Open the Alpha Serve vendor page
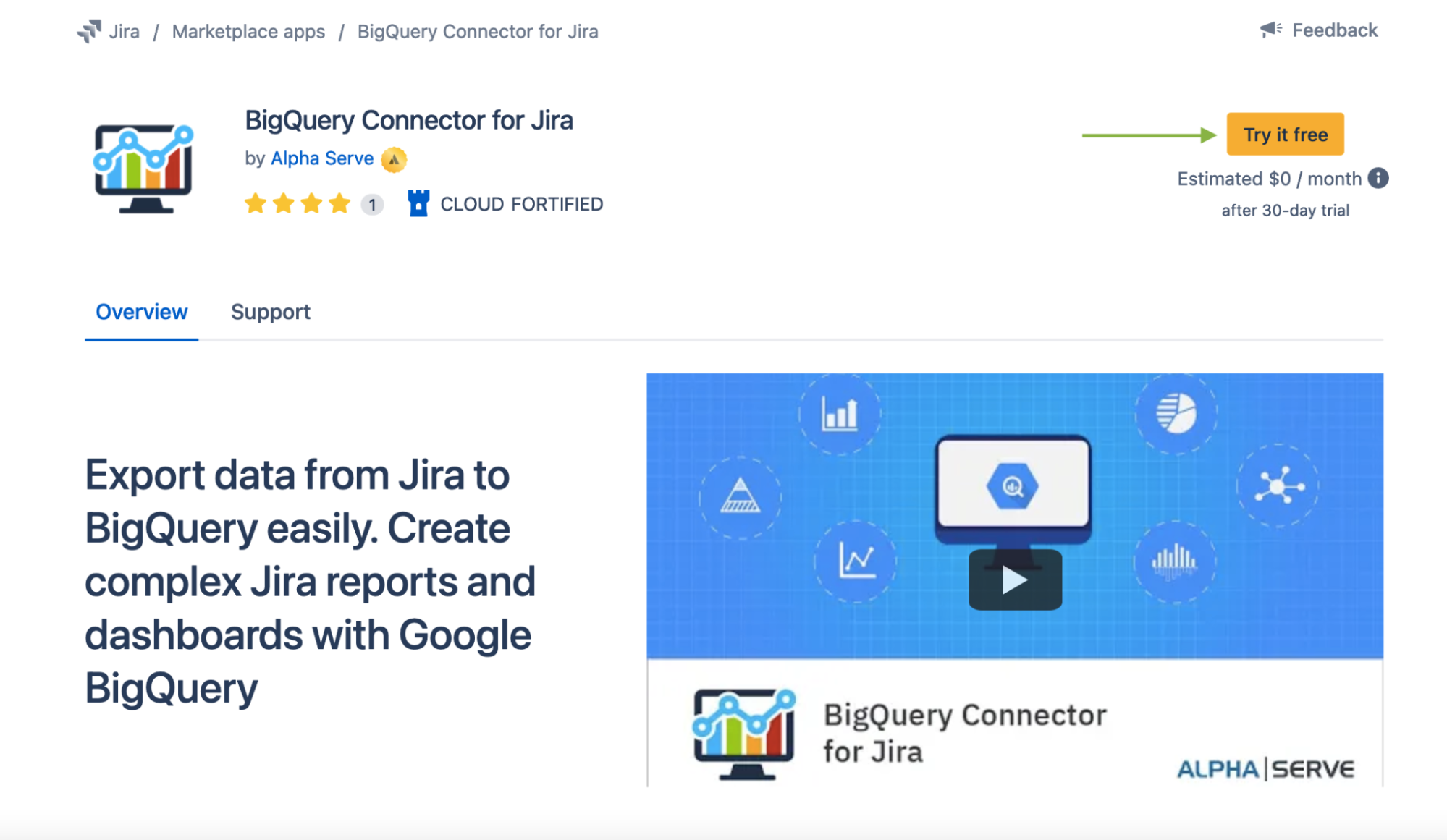 321,158
